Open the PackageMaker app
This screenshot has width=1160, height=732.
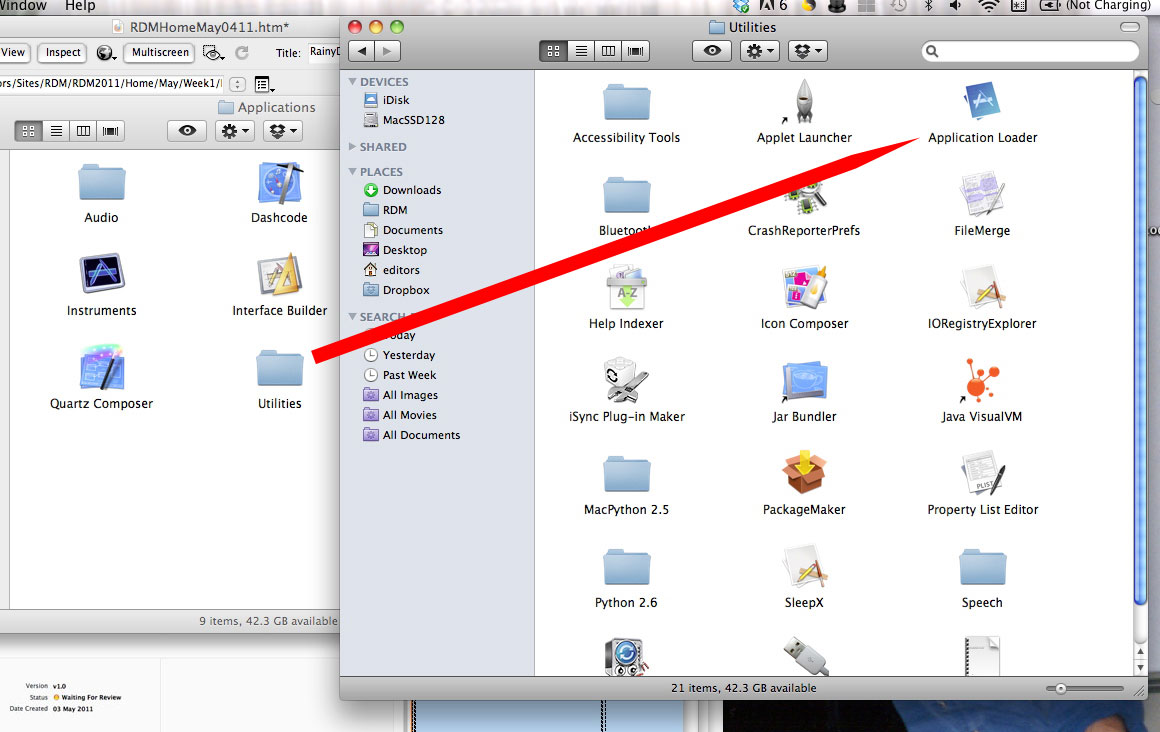click(x=804, y=474)
